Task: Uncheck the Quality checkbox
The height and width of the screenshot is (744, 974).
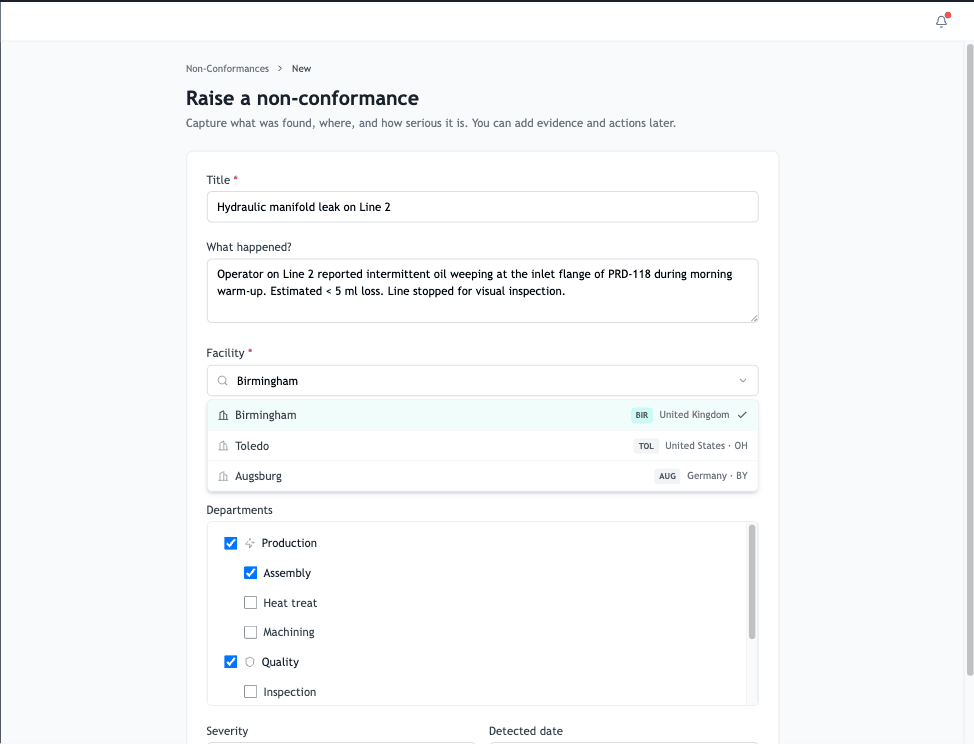Action: click(230, 662)
